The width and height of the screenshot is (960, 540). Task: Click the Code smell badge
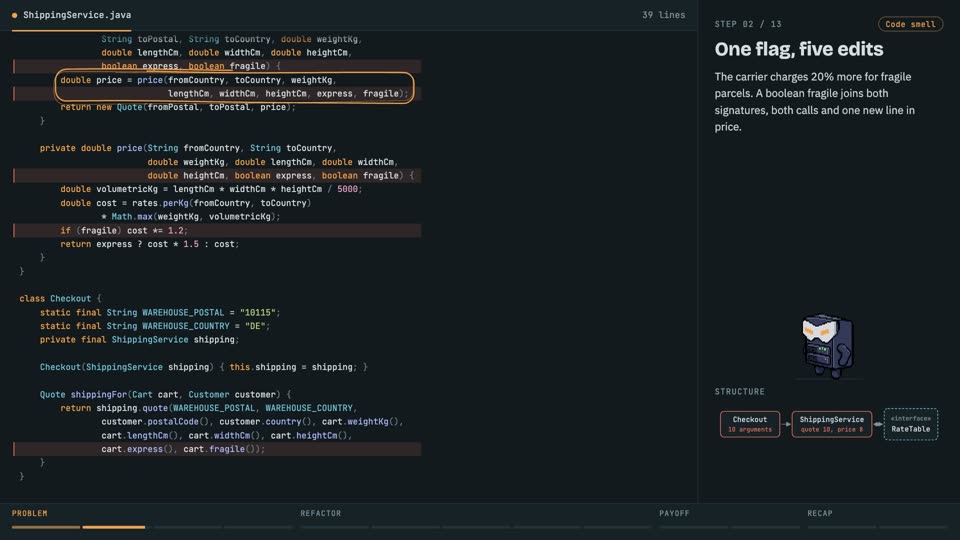(x=910, y=24)
